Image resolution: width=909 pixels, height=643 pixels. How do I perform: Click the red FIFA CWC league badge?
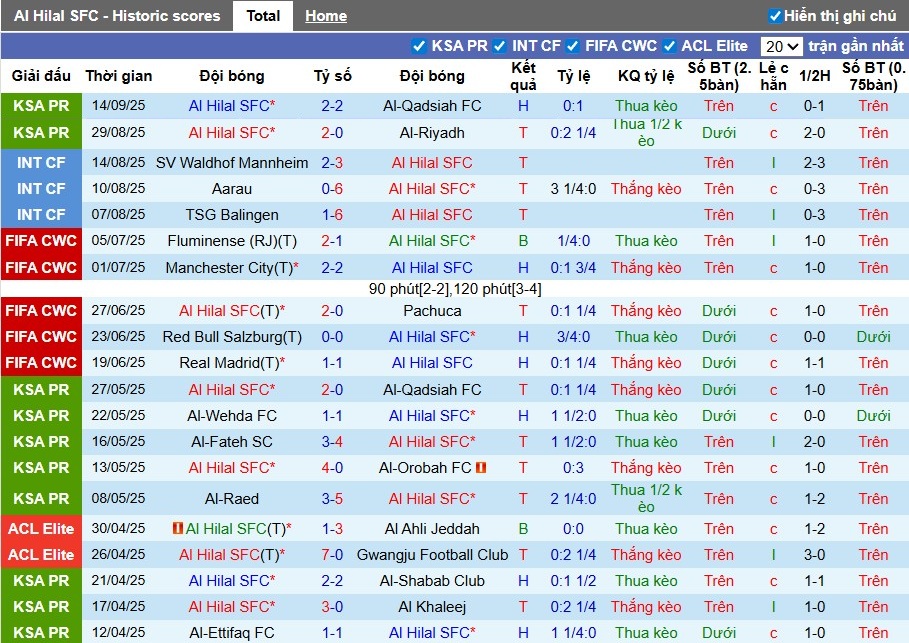click(41, 241)
